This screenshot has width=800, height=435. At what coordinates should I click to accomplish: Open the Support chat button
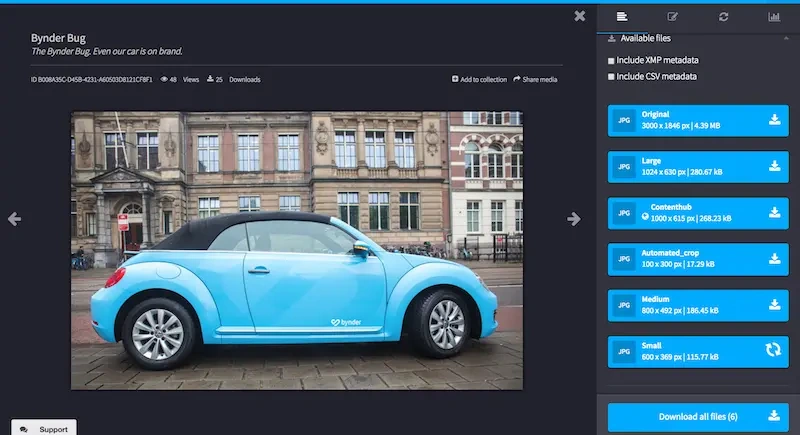45,429
